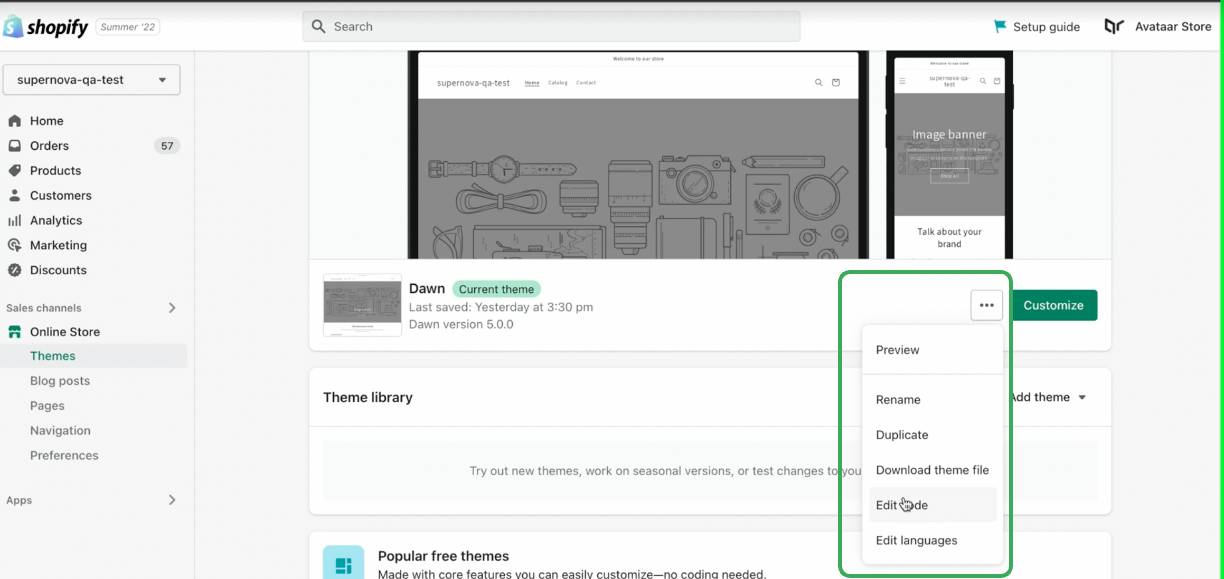Image resolution: width=1224 pixels, height=579 pixels.
Task: Select Rename from the actions menu
Action: click(x=932, y=400)
